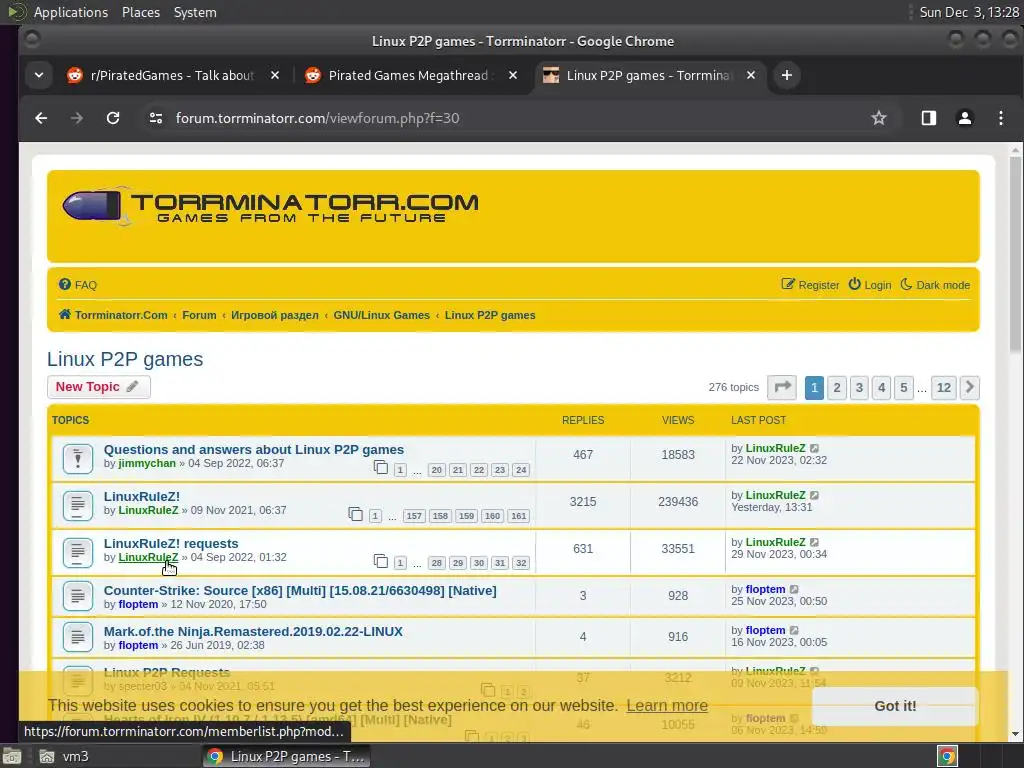Open the Places menu
The height and width of the screenshot is (768, 1024).
click(140, 12)
